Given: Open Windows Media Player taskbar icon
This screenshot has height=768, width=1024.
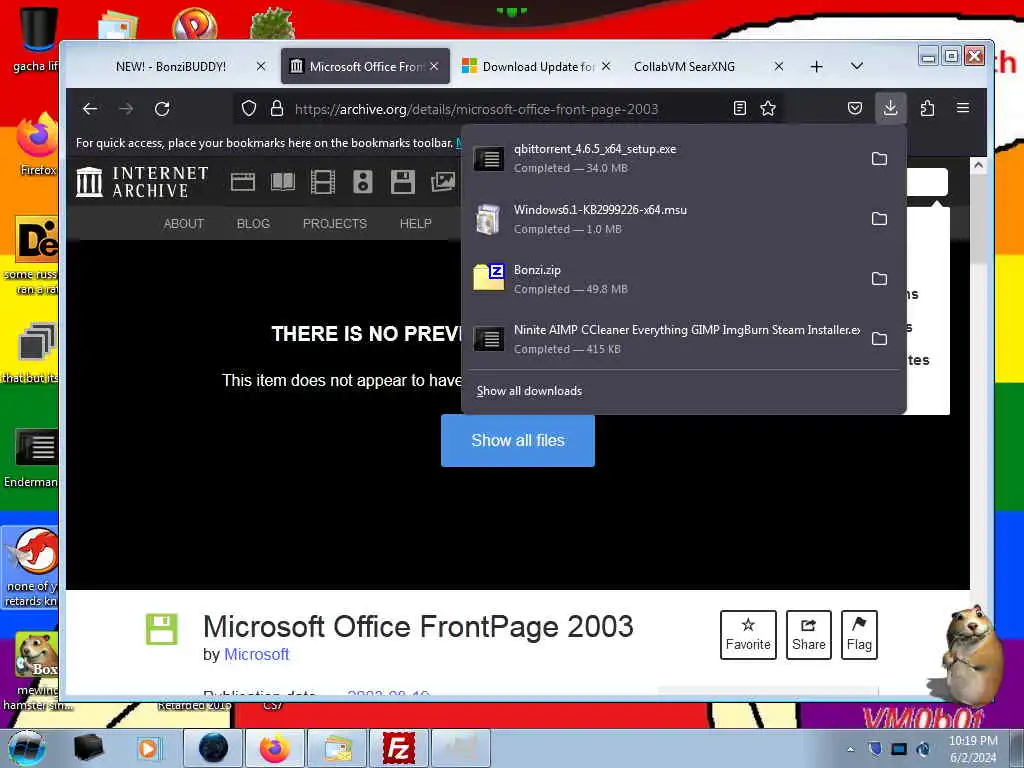Looking at the screenshot, I should [149, 748].
